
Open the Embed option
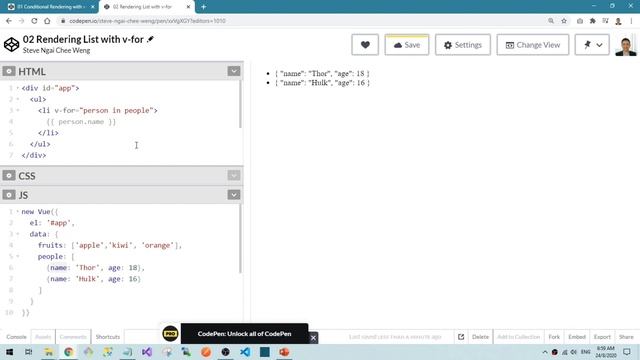pos(577,337)
